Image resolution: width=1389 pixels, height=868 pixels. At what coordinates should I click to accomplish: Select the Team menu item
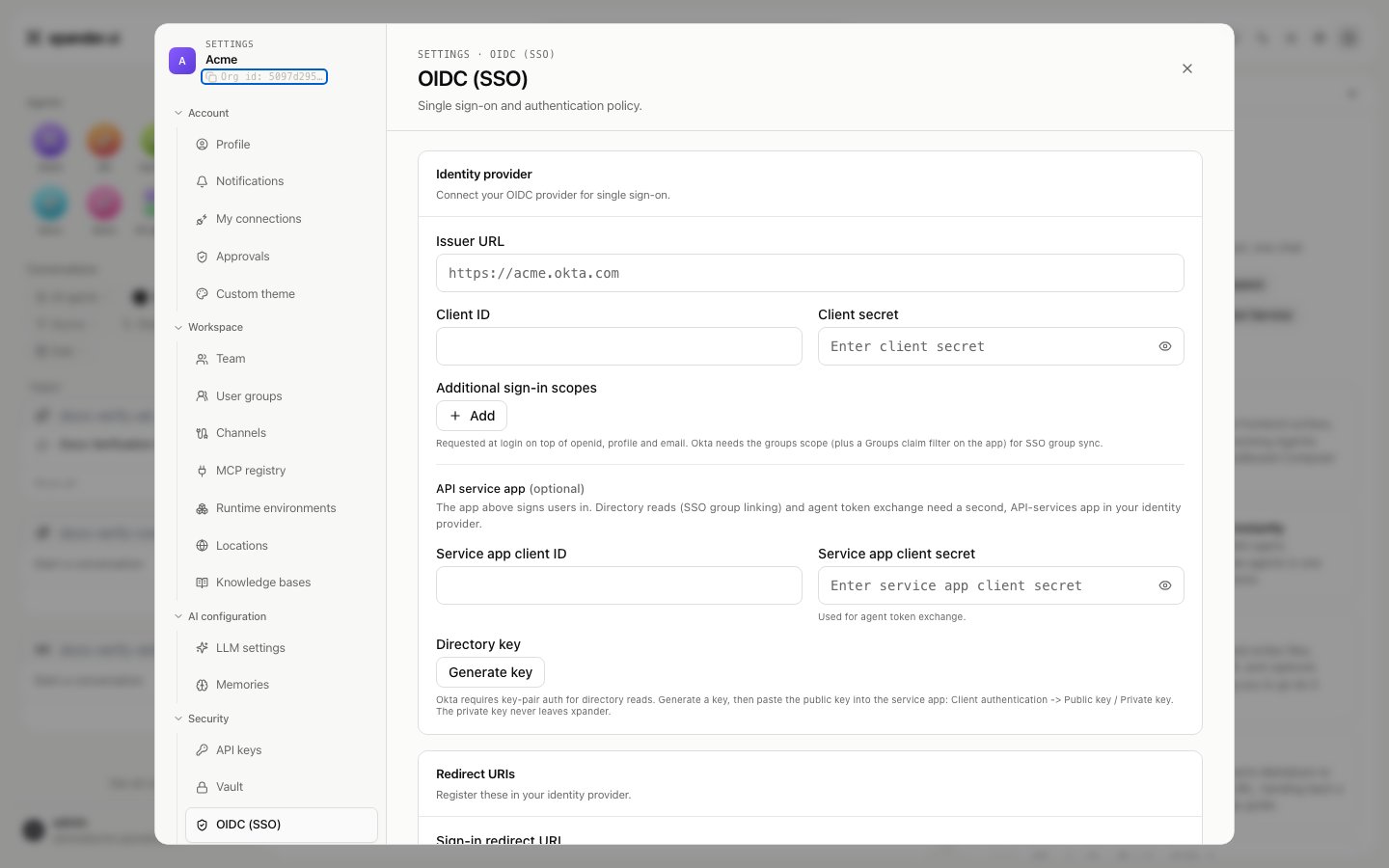pos(282,359)
